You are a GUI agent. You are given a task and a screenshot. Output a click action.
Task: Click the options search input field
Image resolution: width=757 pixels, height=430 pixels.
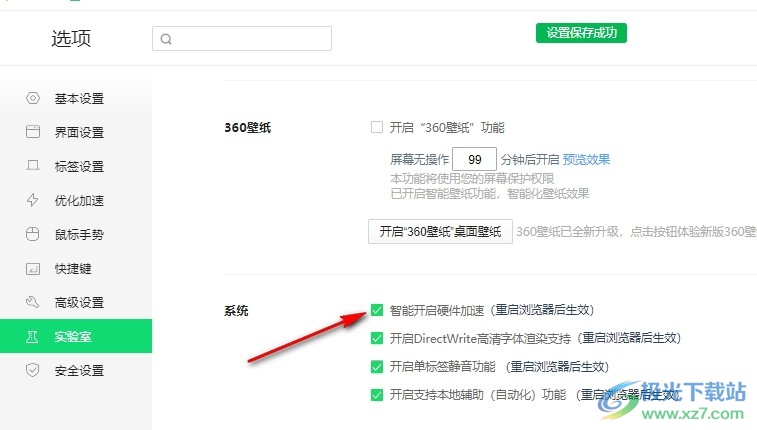242,39
